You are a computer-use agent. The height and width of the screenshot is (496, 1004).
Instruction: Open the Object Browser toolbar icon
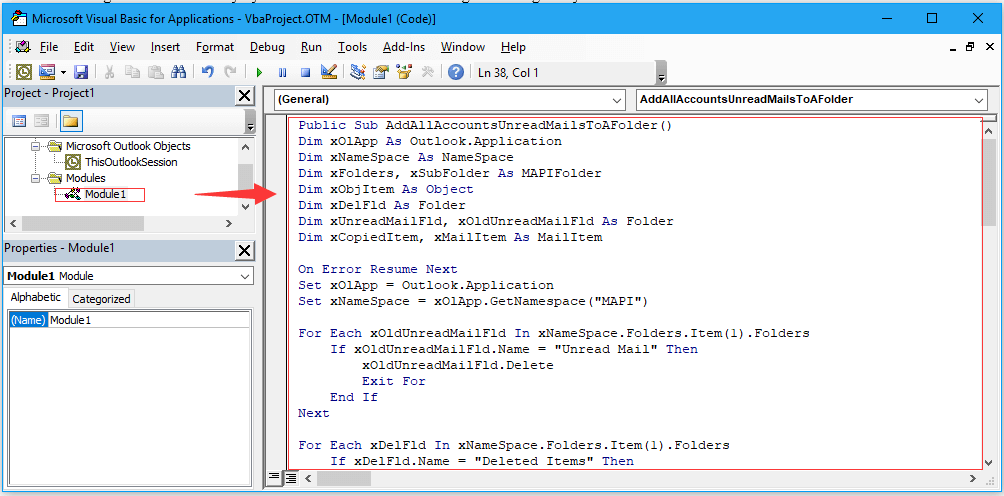404,72
